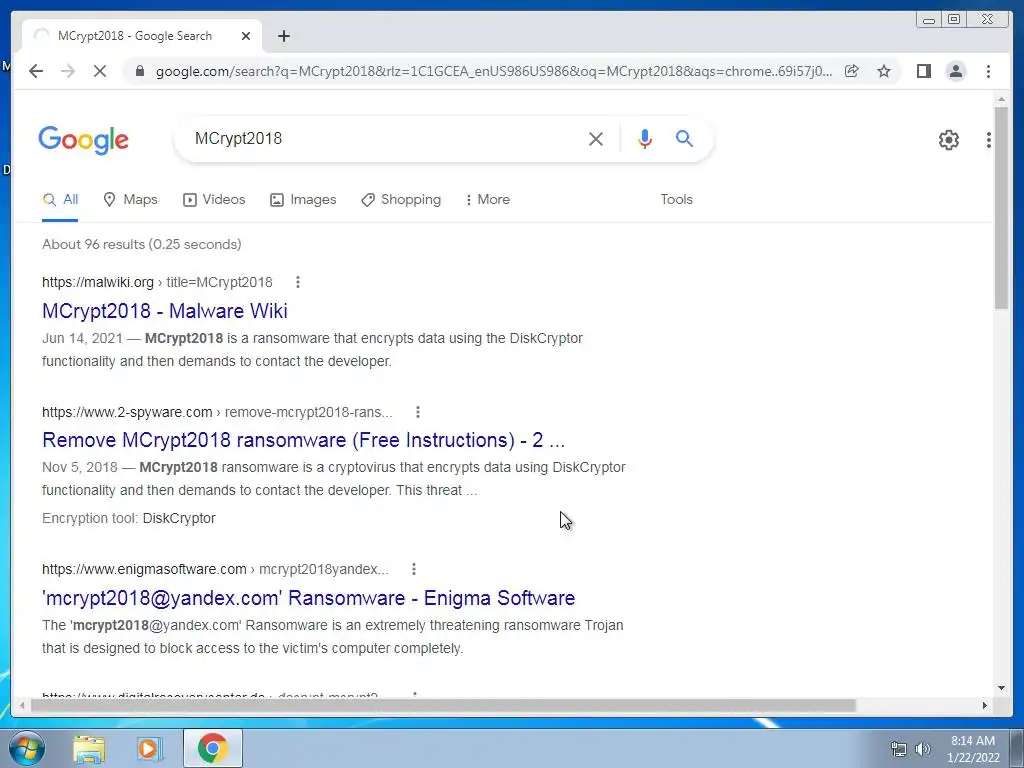Open the Chrome side panel

tap(923, 71)
